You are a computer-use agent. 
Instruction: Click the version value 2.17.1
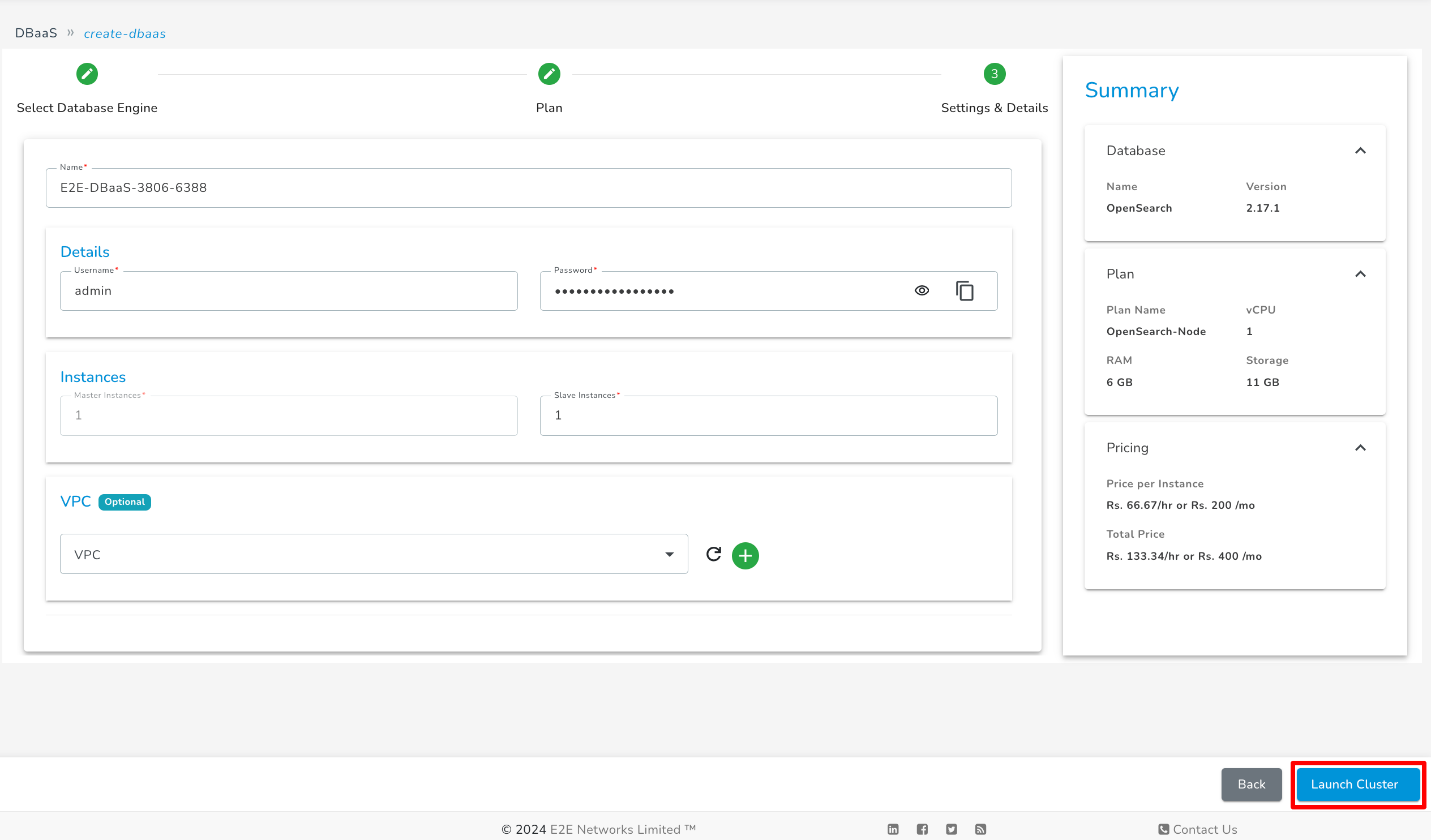pyautogui.click(x=1263, y=208)
